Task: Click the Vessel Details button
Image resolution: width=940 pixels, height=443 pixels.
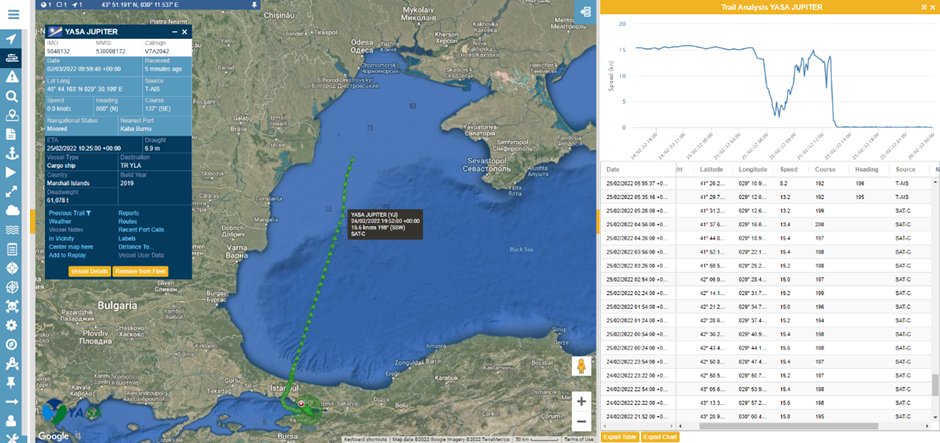Action: (x=90, y=272)
